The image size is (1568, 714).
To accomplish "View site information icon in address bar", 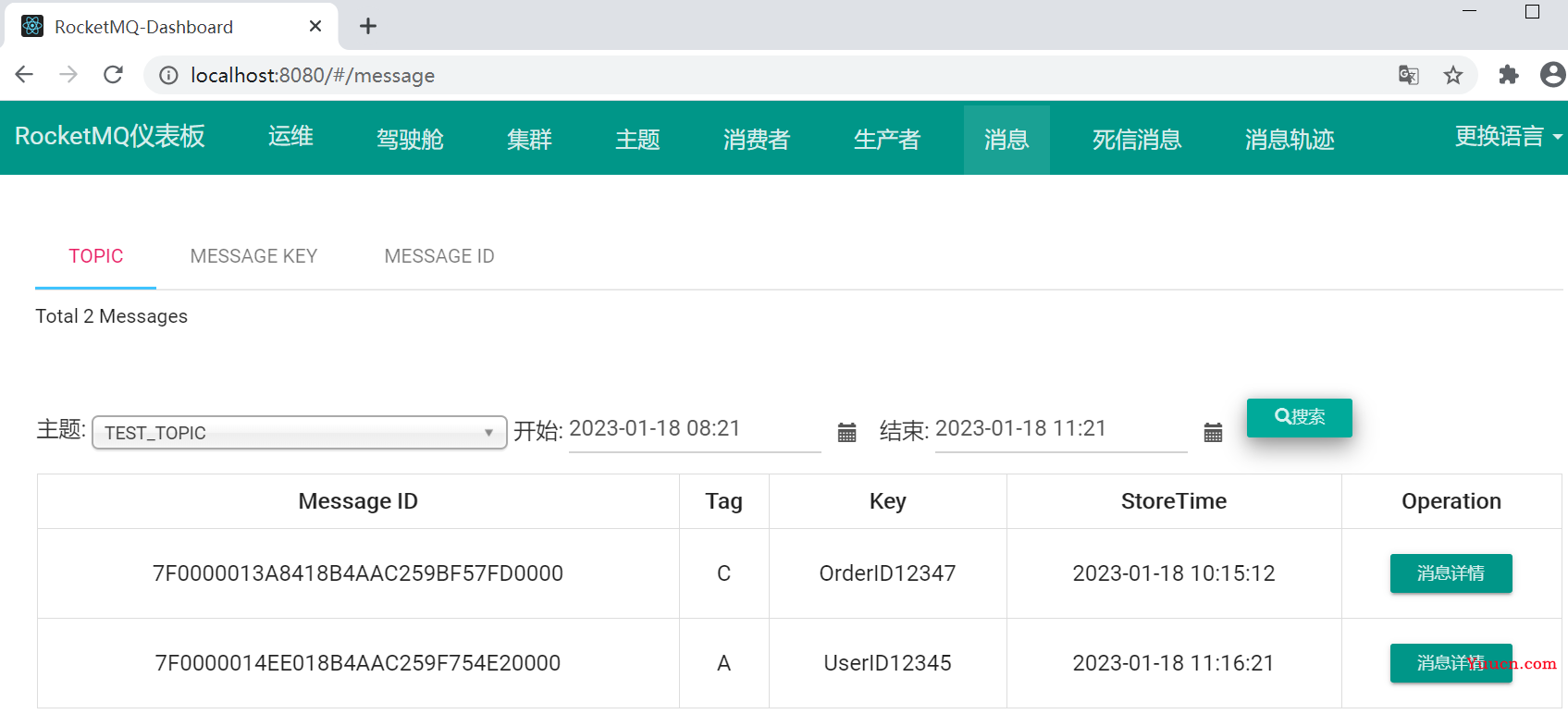I will tap(168, 76).
